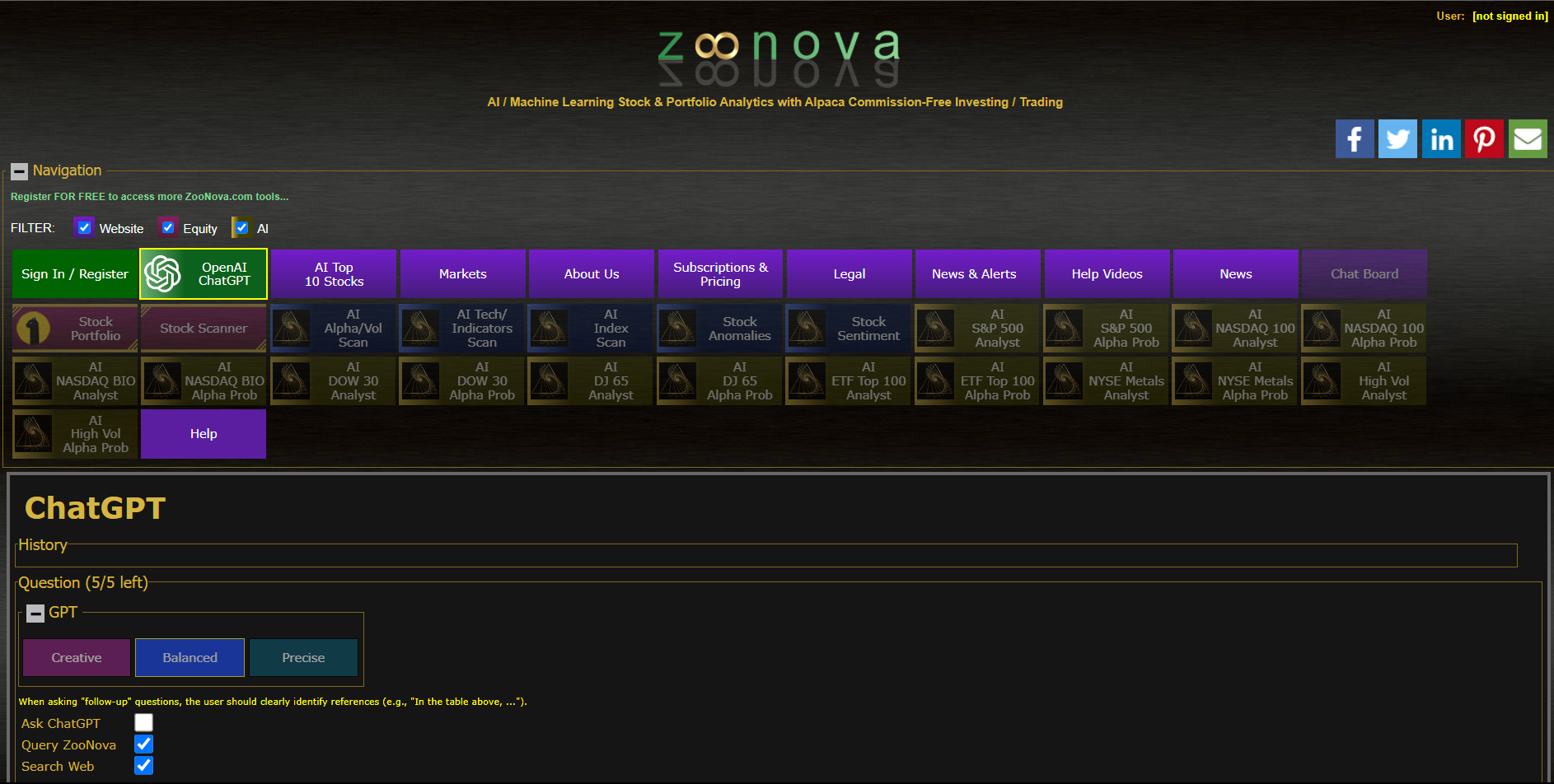Disable the Search Web checkbox

pyautogui.click(x=144, y=765)
